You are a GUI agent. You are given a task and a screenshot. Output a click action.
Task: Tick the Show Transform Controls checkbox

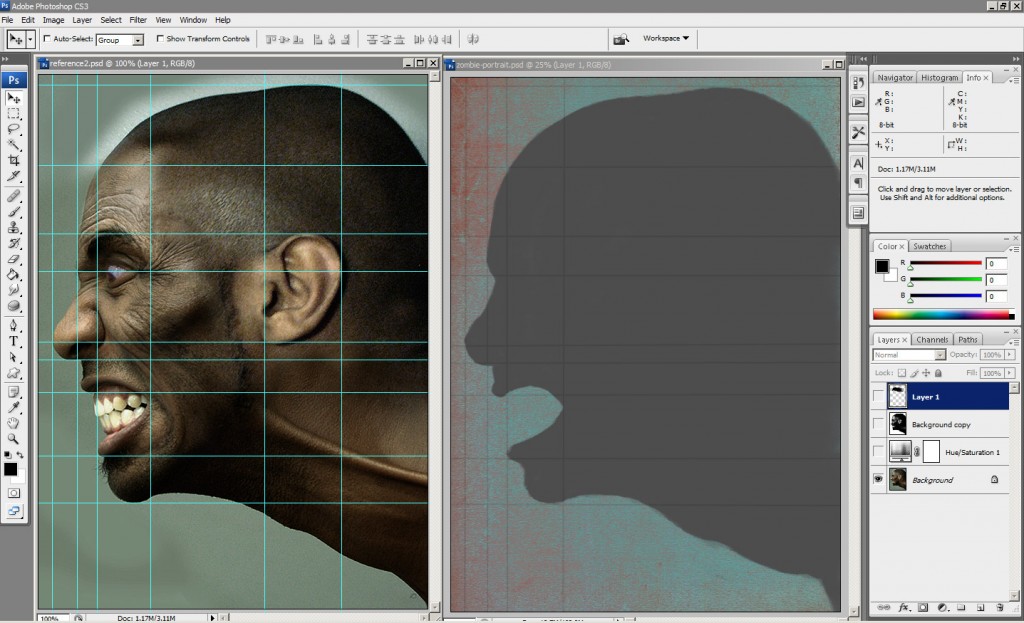(x=160, y=39)
